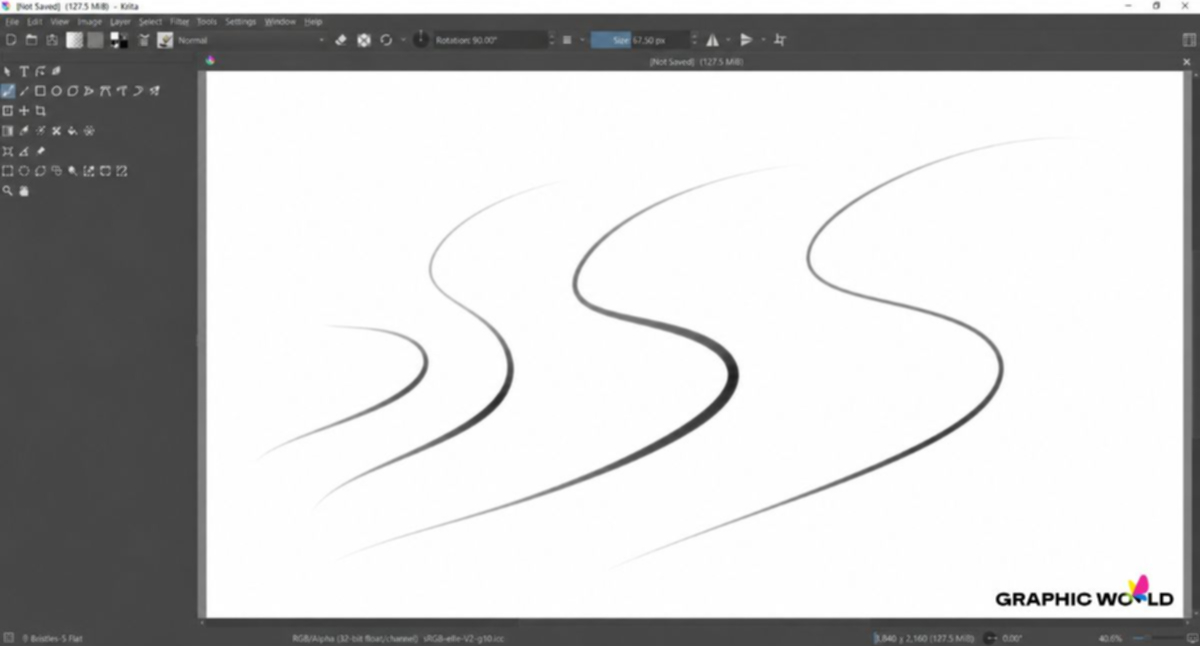Open the Normal blending mode dropdown
The height and width of the screenshot is (646, 1200).
point(251,40)
